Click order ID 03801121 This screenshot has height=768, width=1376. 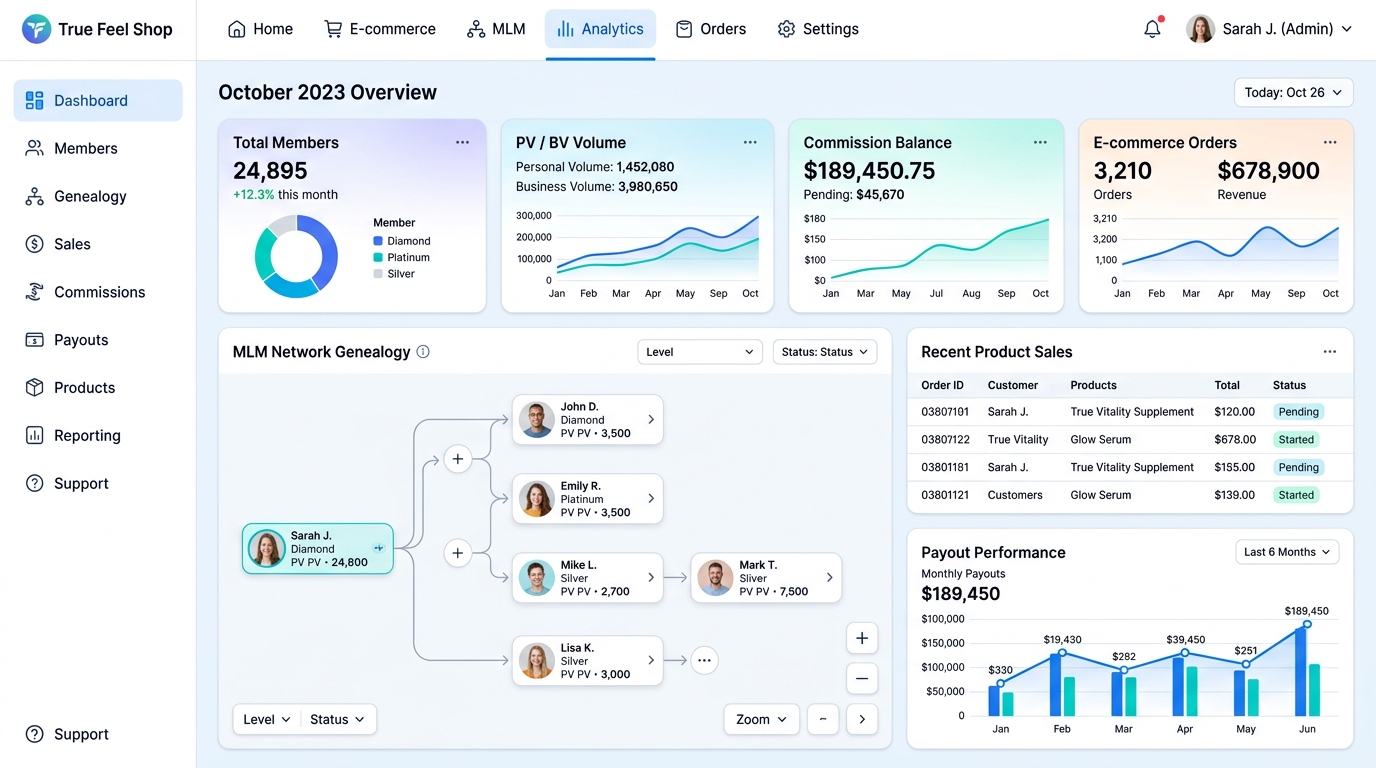pos(945,495)
